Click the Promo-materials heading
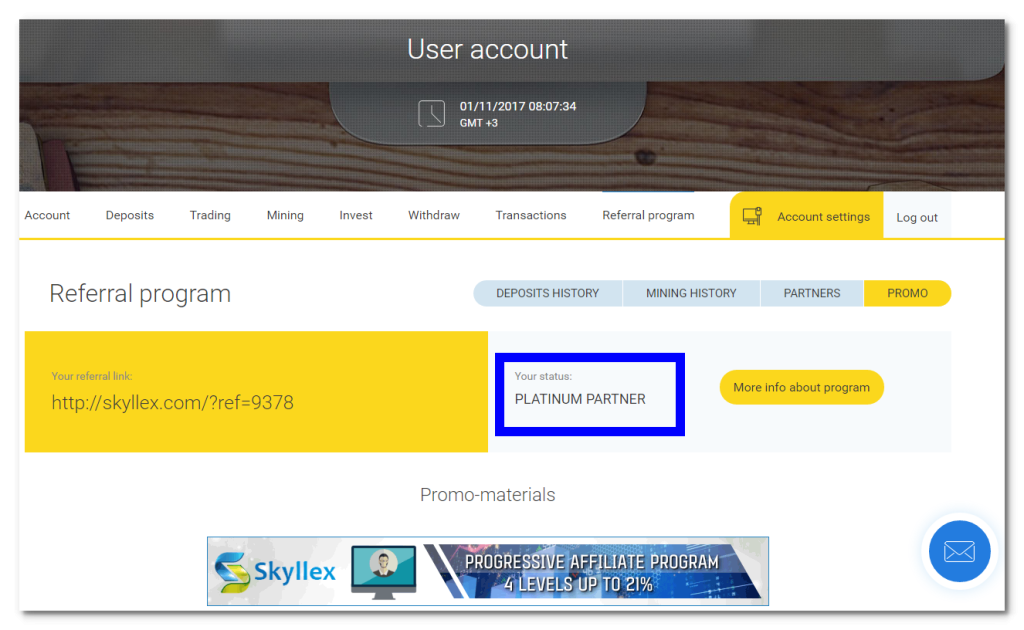This screenshot has width=1024, height=630. 488,495
